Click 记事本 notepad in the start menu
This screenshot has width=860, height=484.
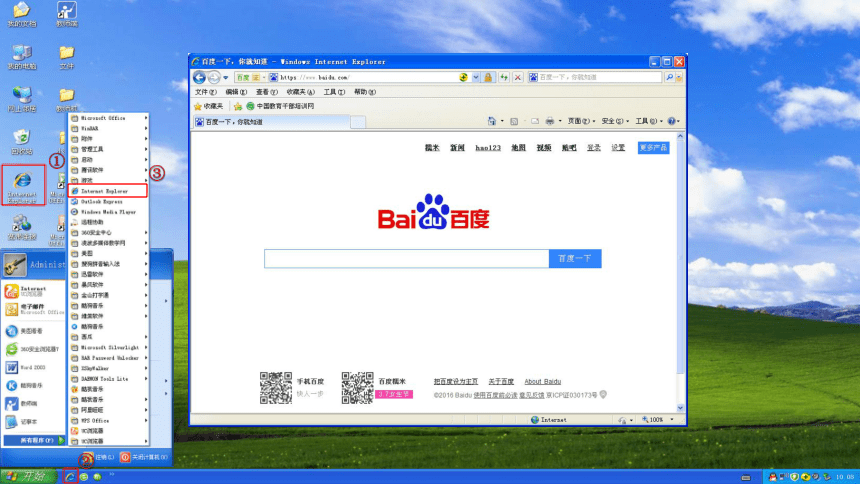click(33, 421)
